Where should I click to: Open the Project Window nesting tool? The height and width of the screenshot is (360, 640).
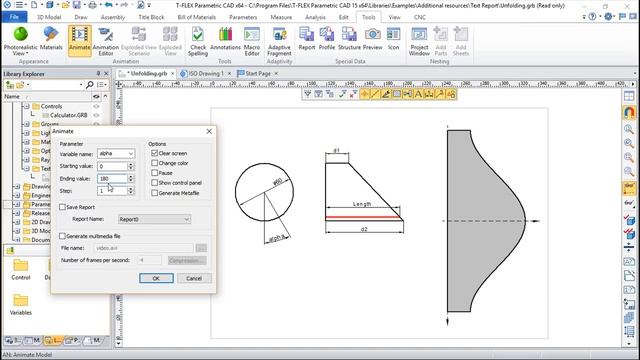[x=419, y=40]
